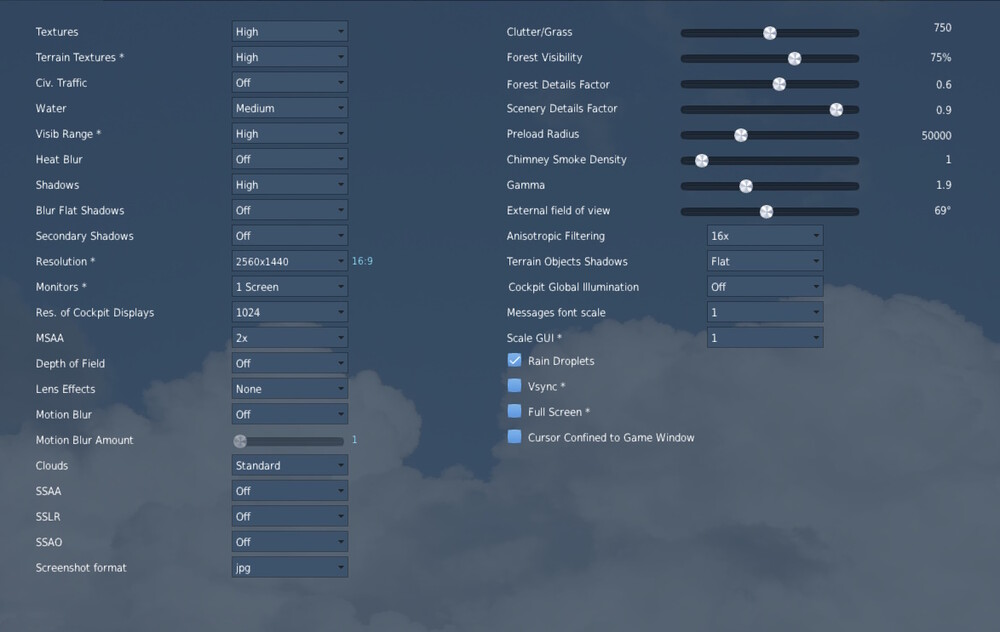Open the Shadows dropdown

[289, 185]
